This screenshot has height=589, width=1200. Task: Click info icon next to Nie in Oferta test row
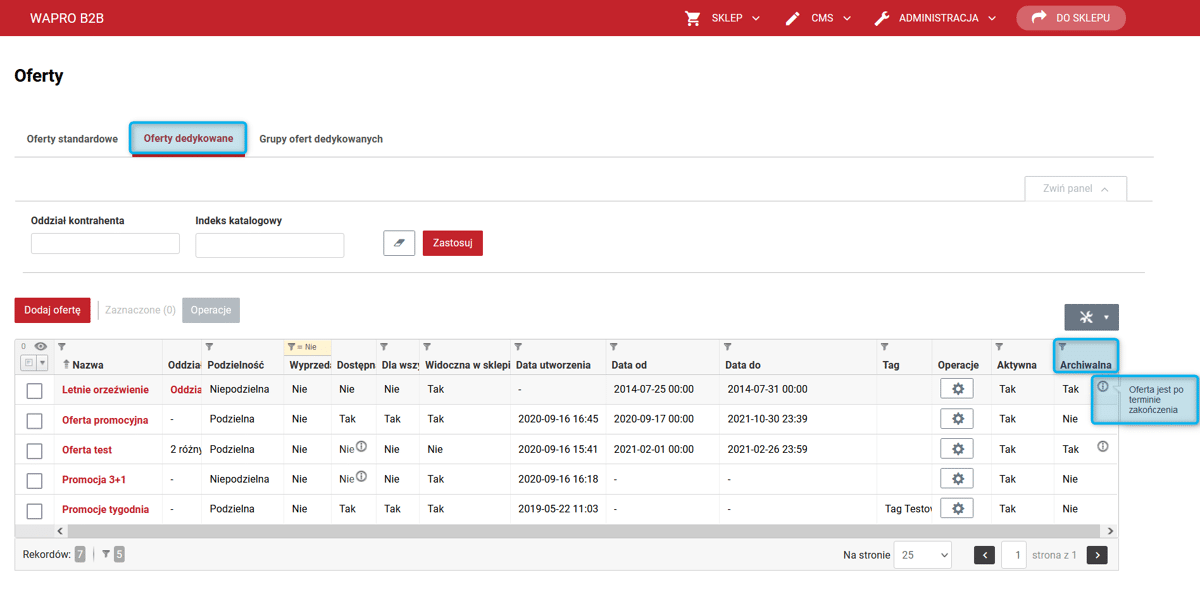coord(361,447)
